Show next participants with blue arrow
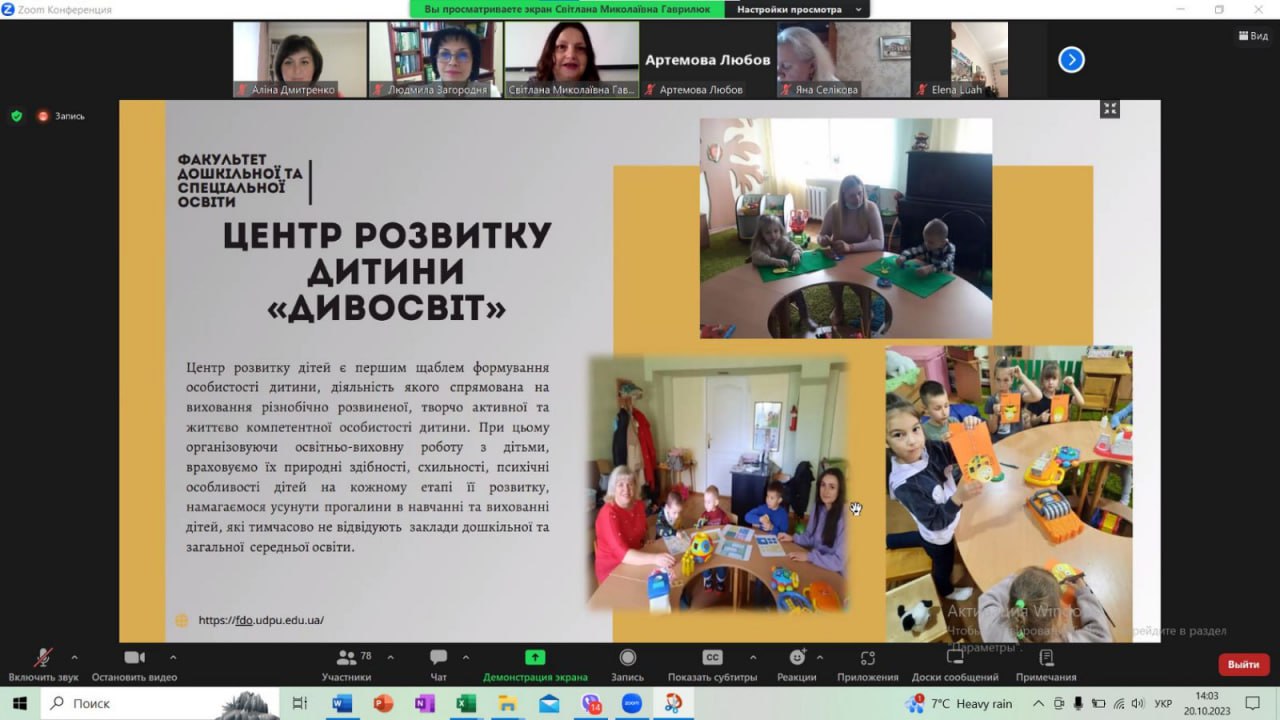Image resolution: width=1280 pixels, height=720 pixels. click(1071, 60)
